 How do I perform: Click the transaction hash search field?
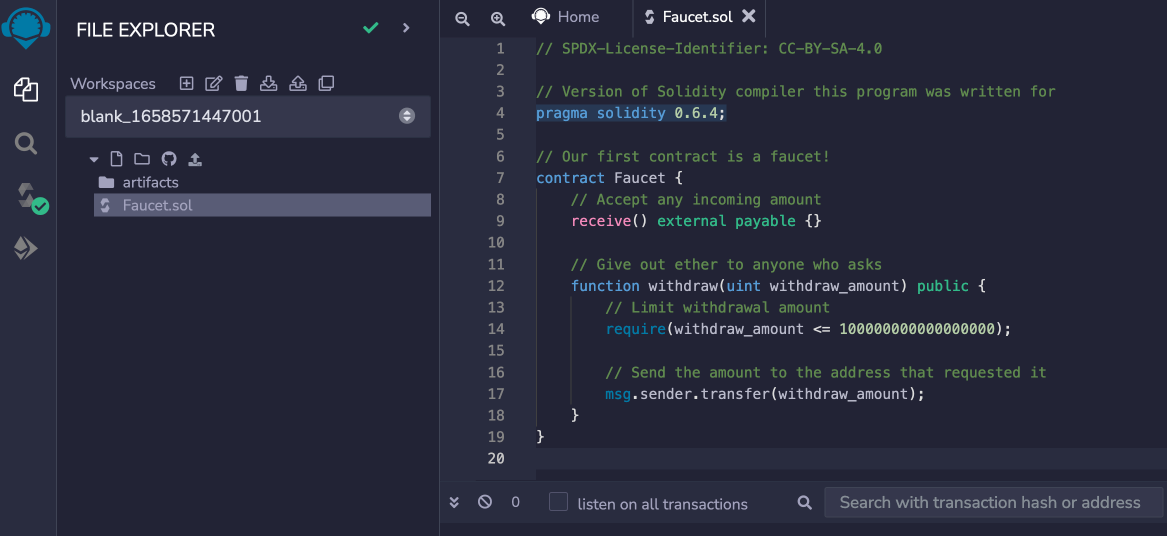[x=994, y=502]
